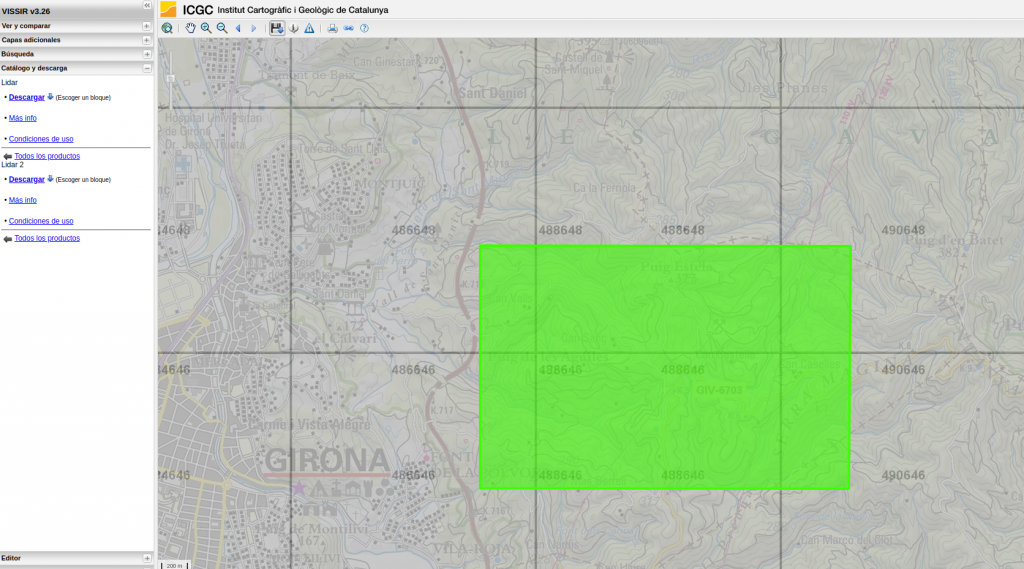
Task: Click back arrow icon under Lidar 2 section
Action: 8,239
